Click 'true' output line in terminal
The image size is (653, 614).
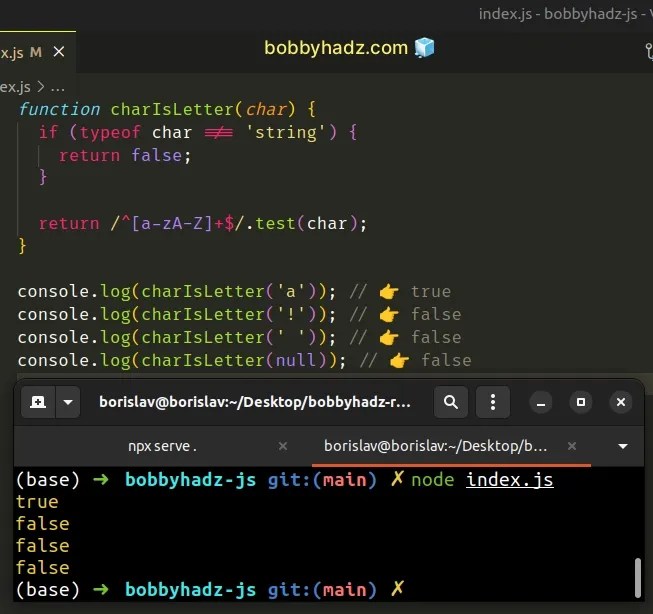[x=37, y=502]
